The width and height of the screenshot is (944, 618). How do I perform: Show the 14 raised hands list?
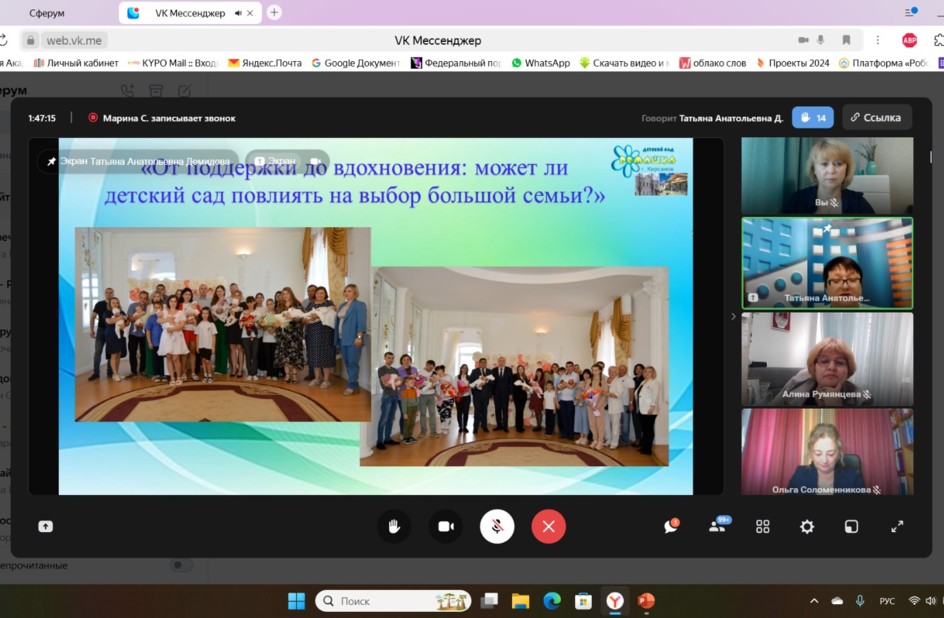(x=813, y=117)
